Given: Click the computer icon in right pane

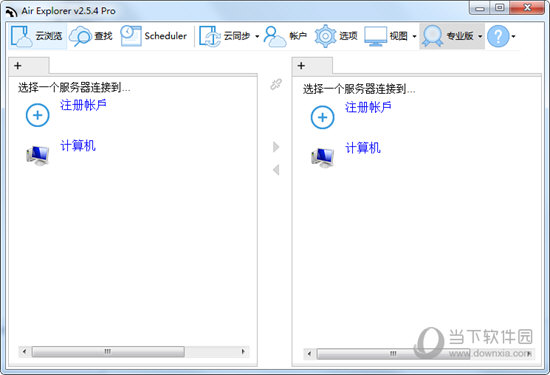Looking at the screenshot, I should tap(323, 157).
